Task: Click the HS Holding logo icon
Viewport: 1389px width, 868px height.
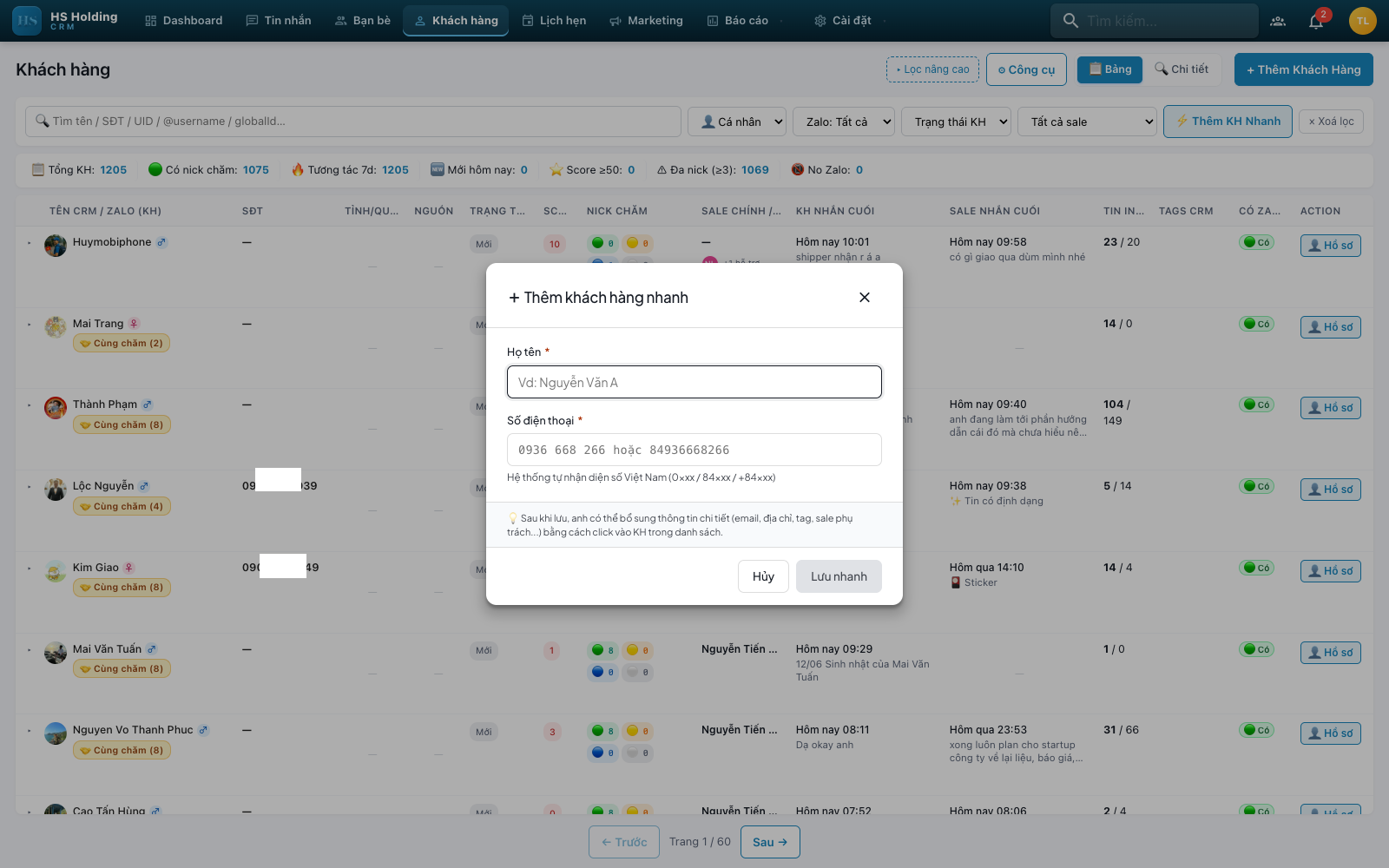Action: tap(27, 21)
